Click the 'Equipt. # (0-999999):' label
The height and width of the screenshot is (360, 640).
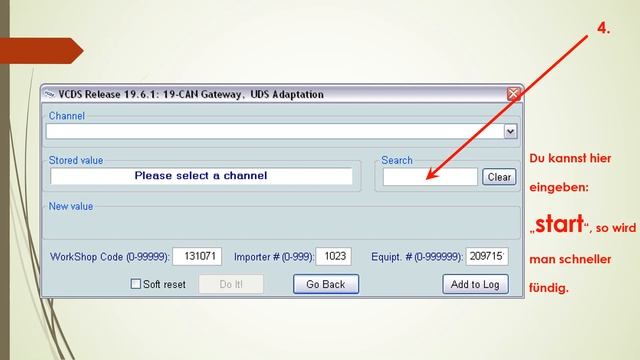[417, 257]
